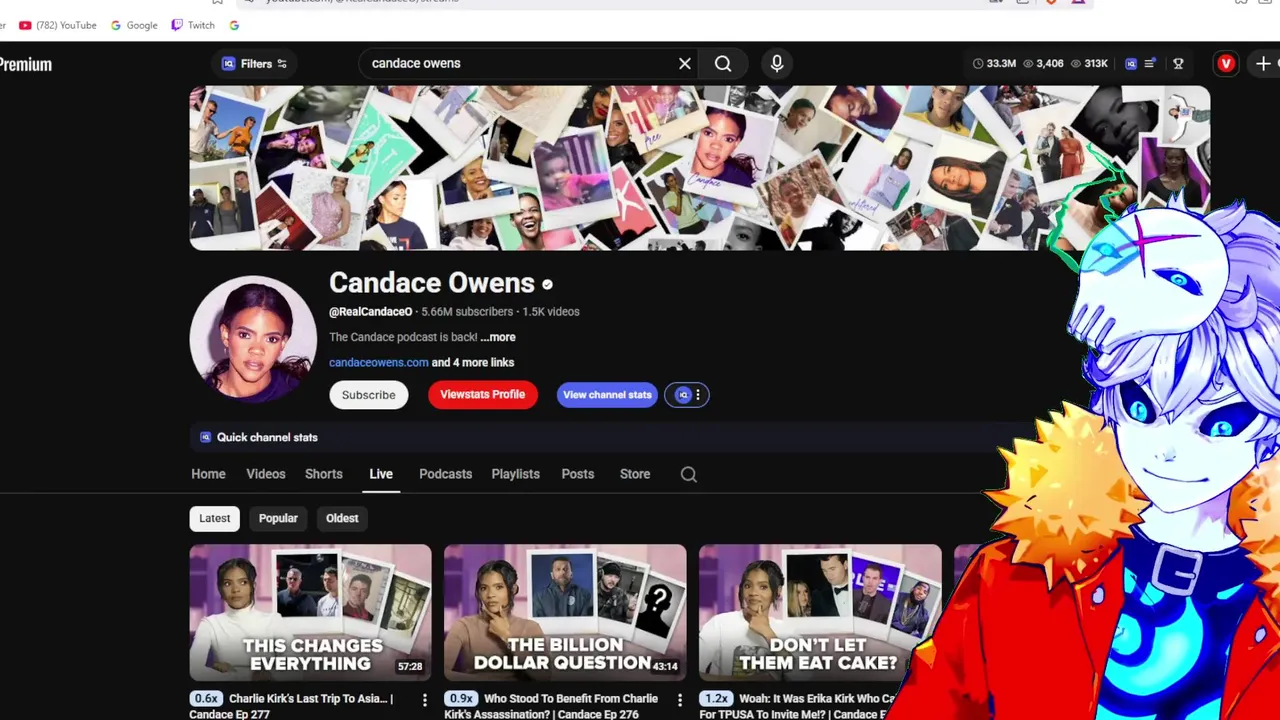
Task: Go to the Playlists tab
Action: pyautogui.click(x=515, y=474)
